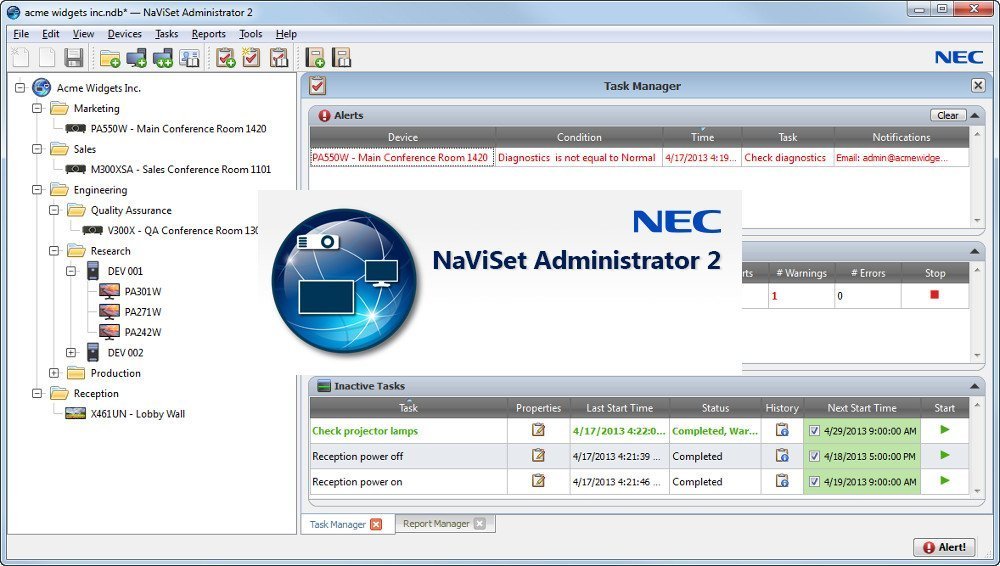
Task: Toggle schedule checkbox for 4/29/2013 9:00:00 AM
Action: pos(814,431)
